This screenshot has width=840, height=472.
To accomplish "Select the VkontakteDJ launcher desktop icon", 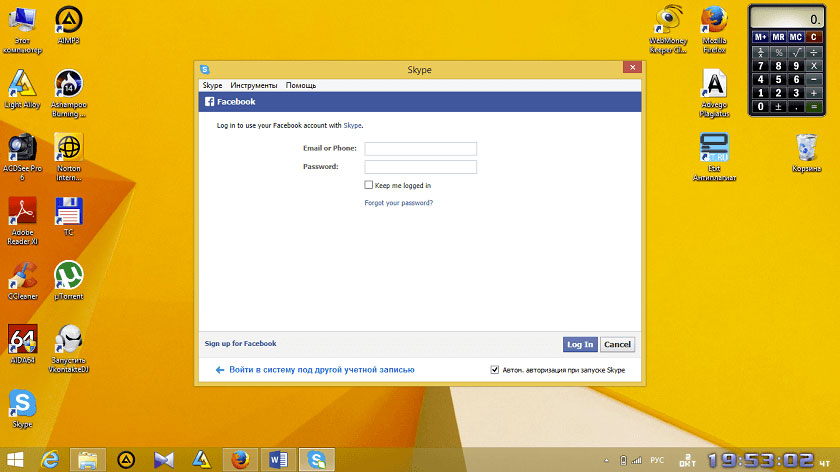I will pos(69,348).
